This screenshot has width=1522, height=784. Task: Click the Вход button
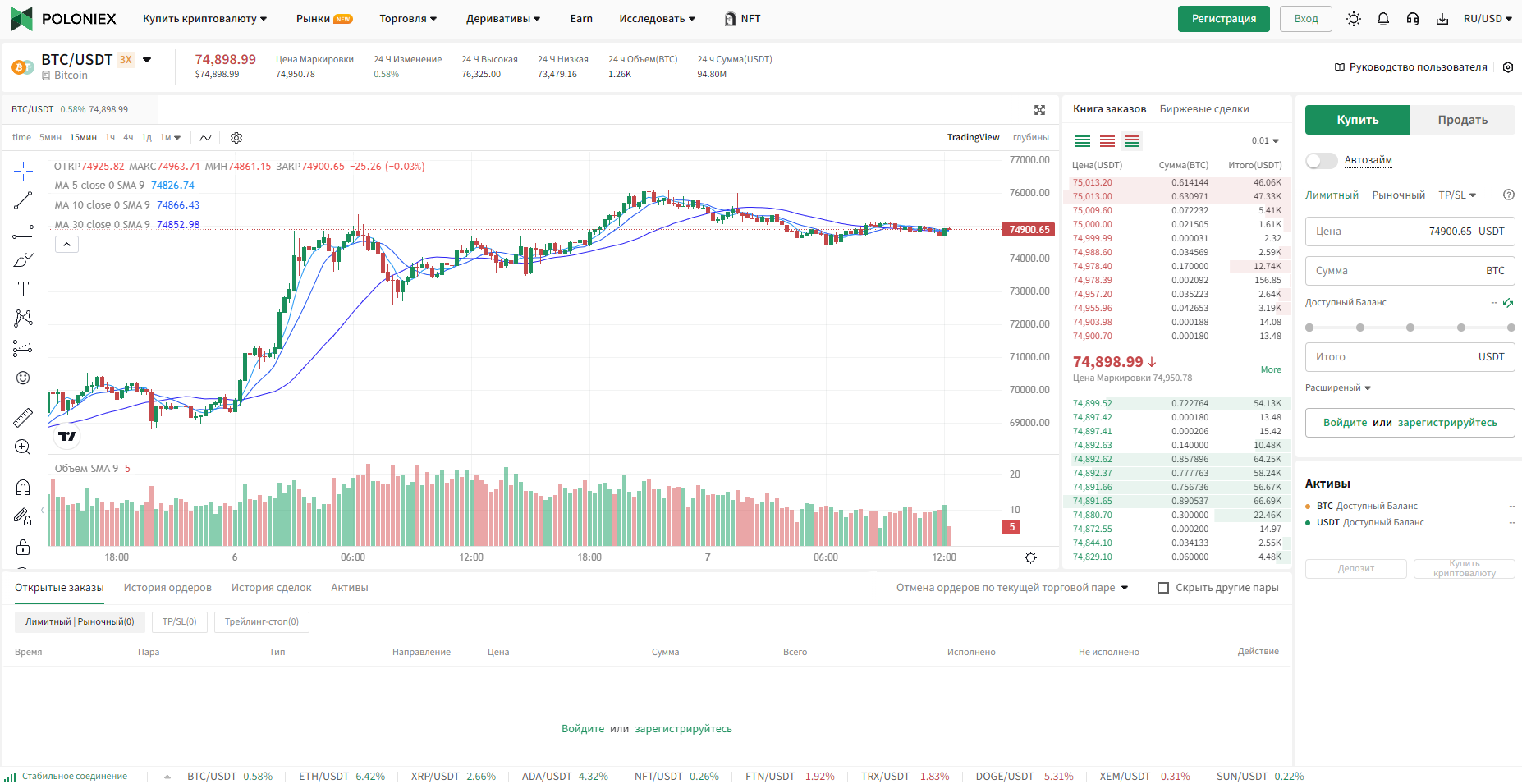[1306, 19]
